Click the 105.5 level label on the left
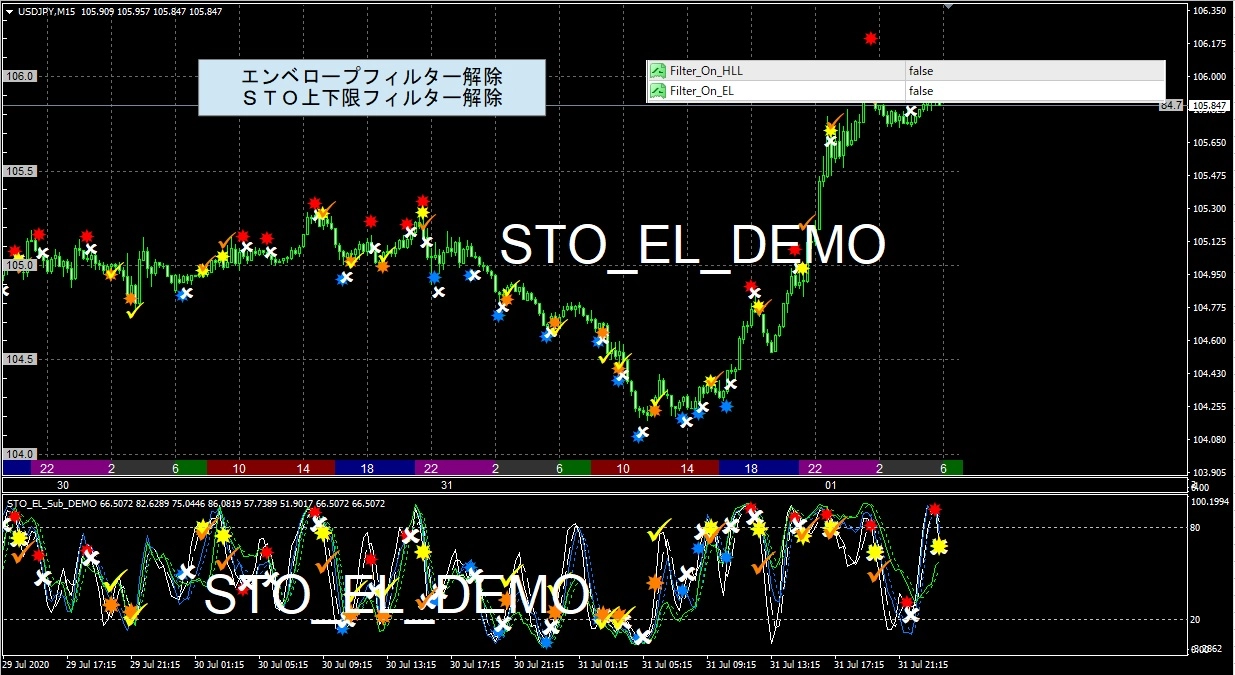1235x675 pixels. [x=21, y=171]
